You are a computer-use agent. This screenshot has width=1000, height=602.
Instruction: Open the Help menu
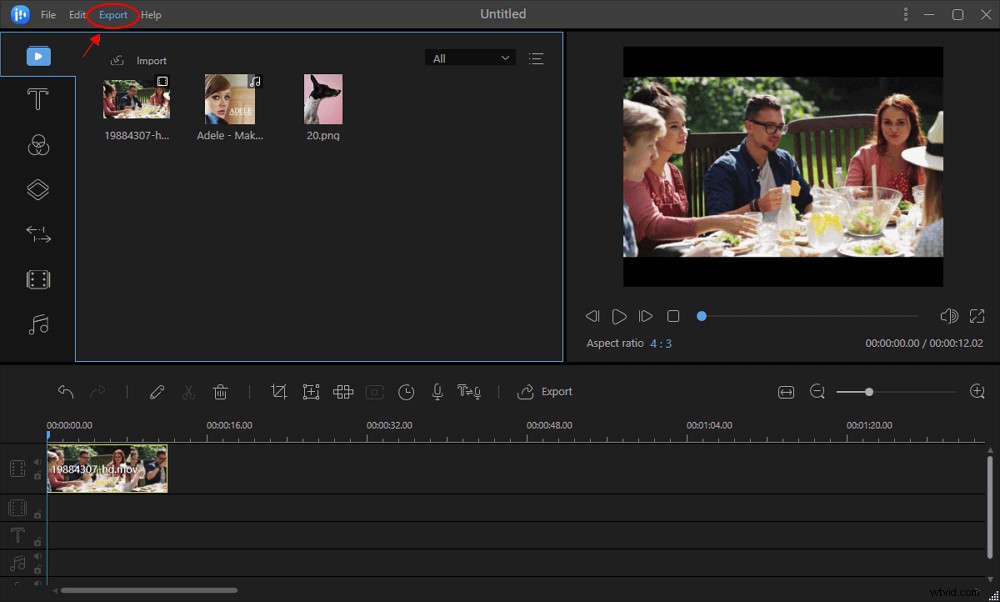(x=151, y=14)
